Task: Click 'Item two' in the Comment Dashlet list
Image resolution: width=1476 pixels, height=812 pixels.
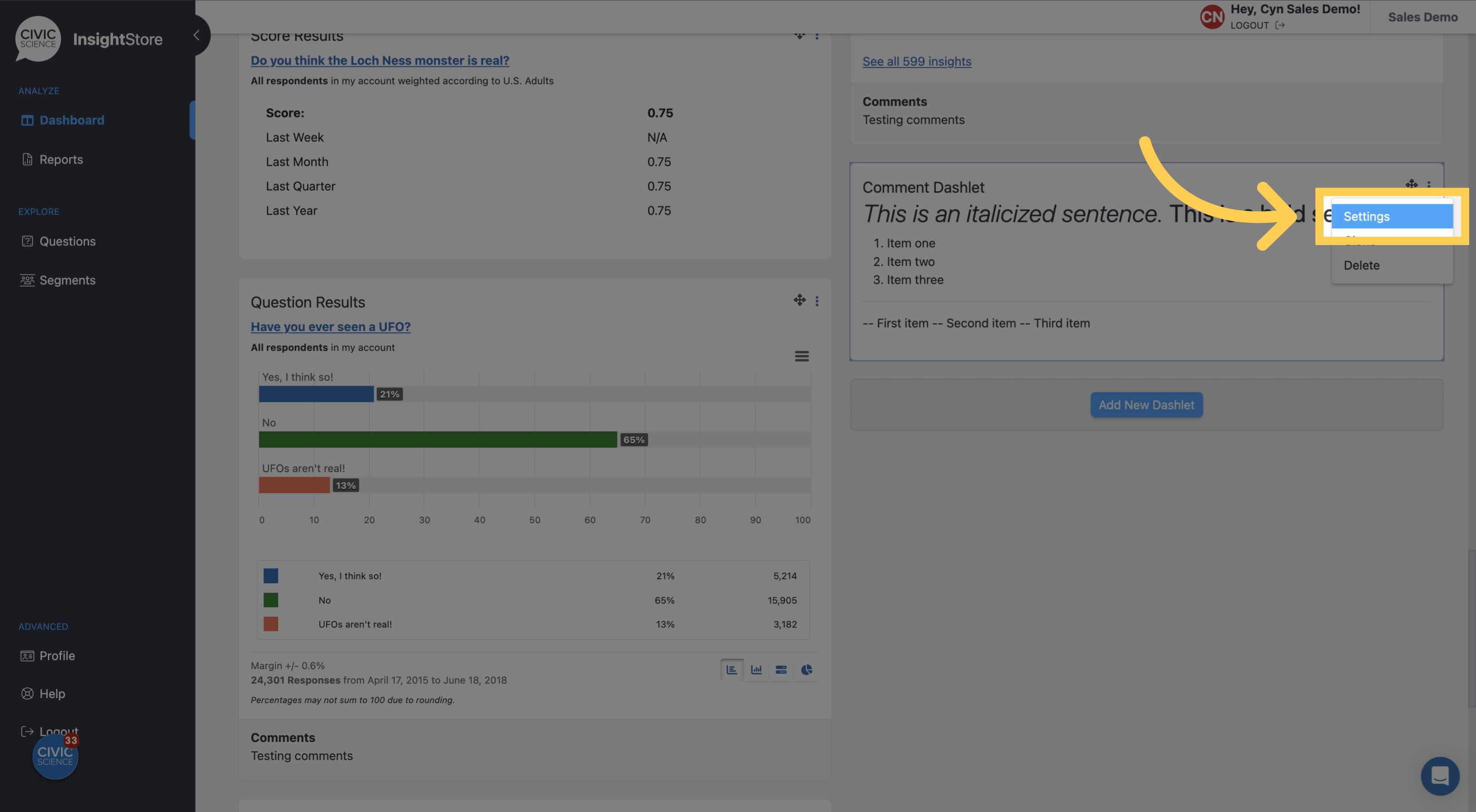Action: pyautogui.click(x=911, y=262)
